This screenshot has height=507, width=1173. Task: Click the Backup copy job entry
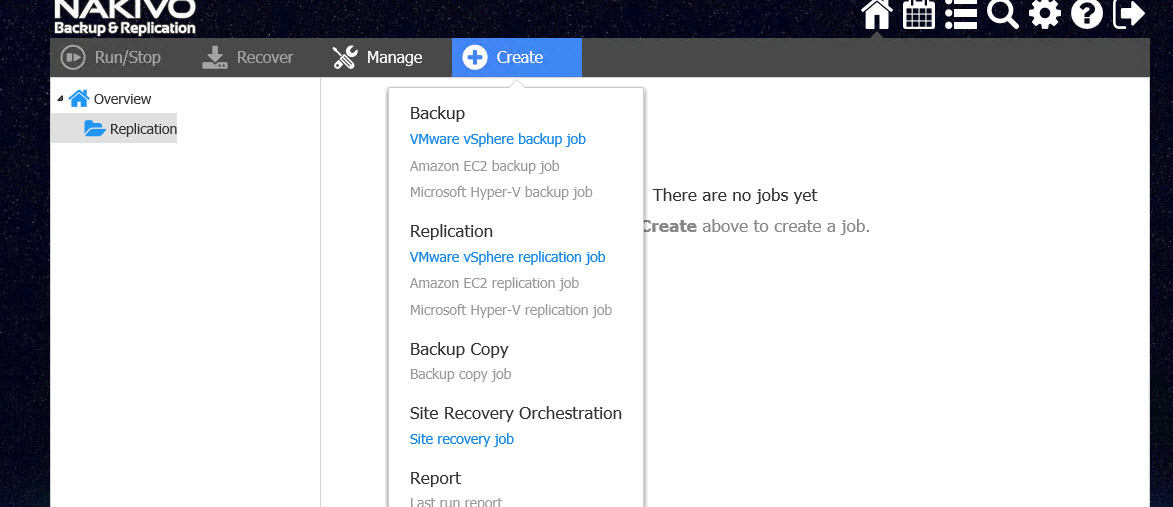(x=460, y=374)
